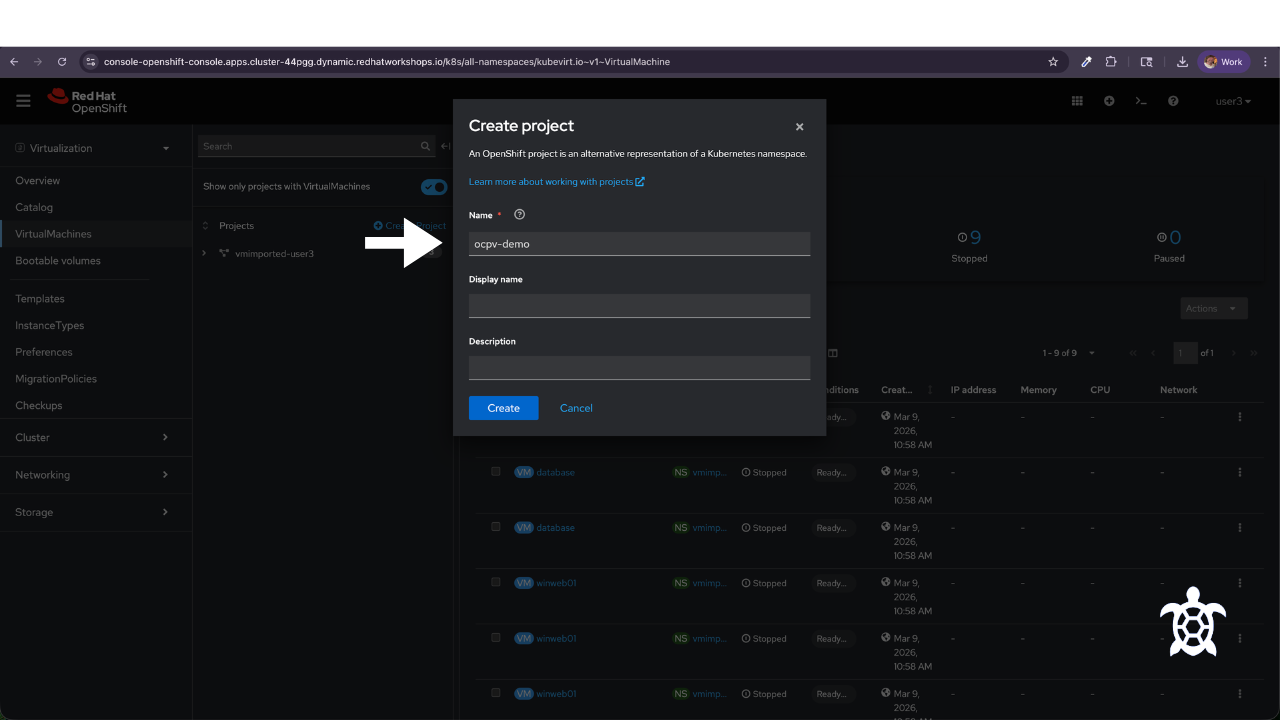Click the browser back arrow

pyautogui.click(x=14, y=62)
